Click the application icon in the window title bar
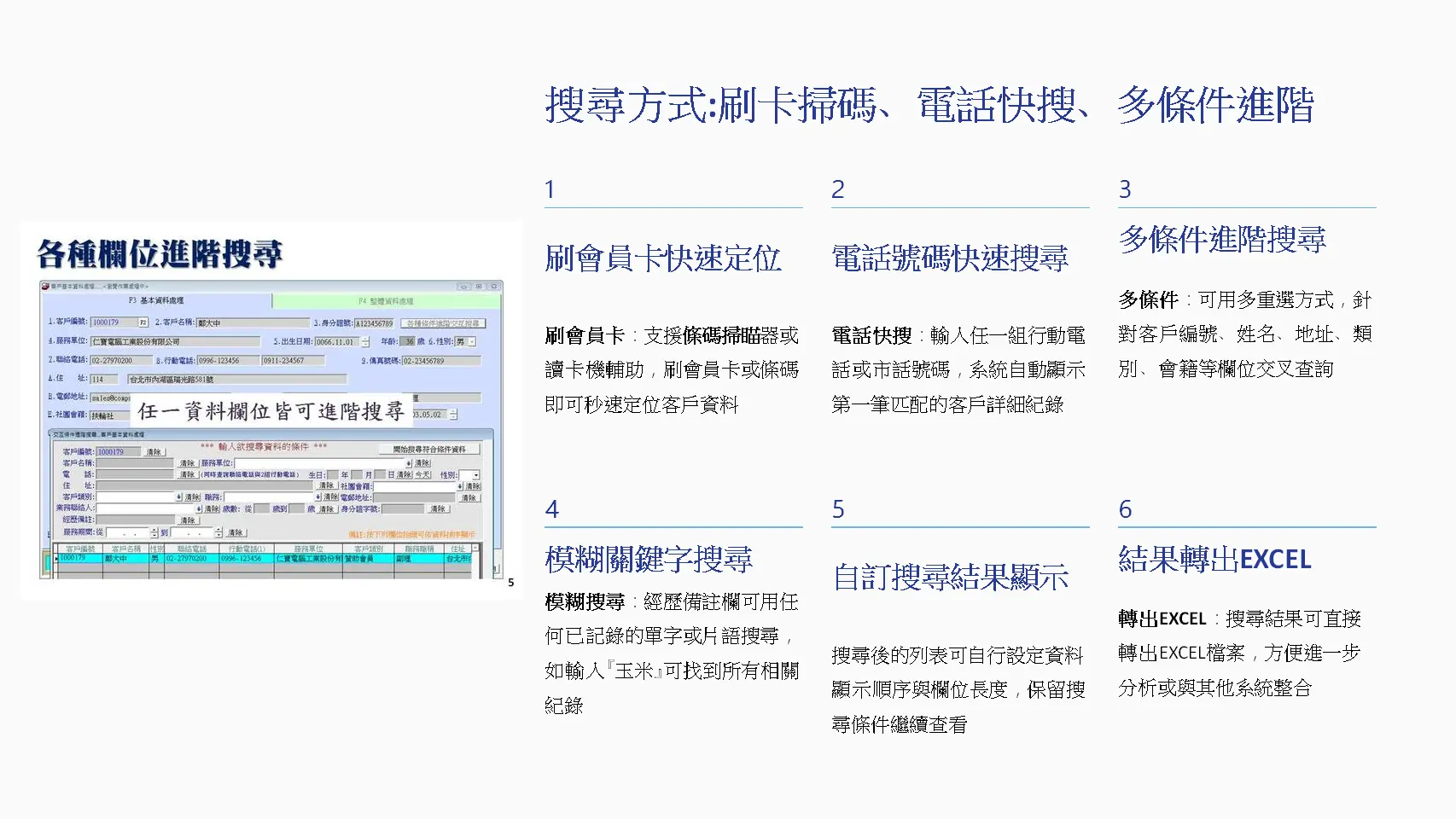This screenshot has height=819, width=1456. tap(44, 287)
